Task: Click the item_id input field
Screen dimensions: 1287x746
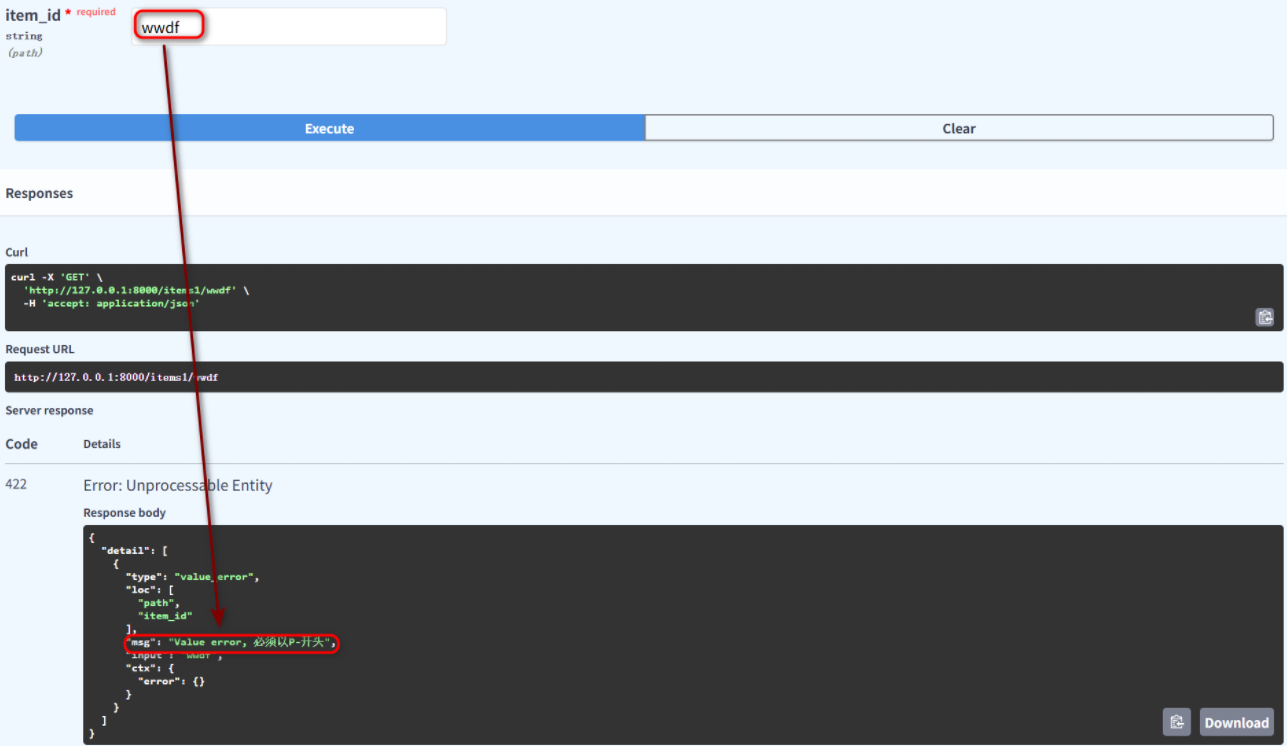Action: click(x=289, y=27)
